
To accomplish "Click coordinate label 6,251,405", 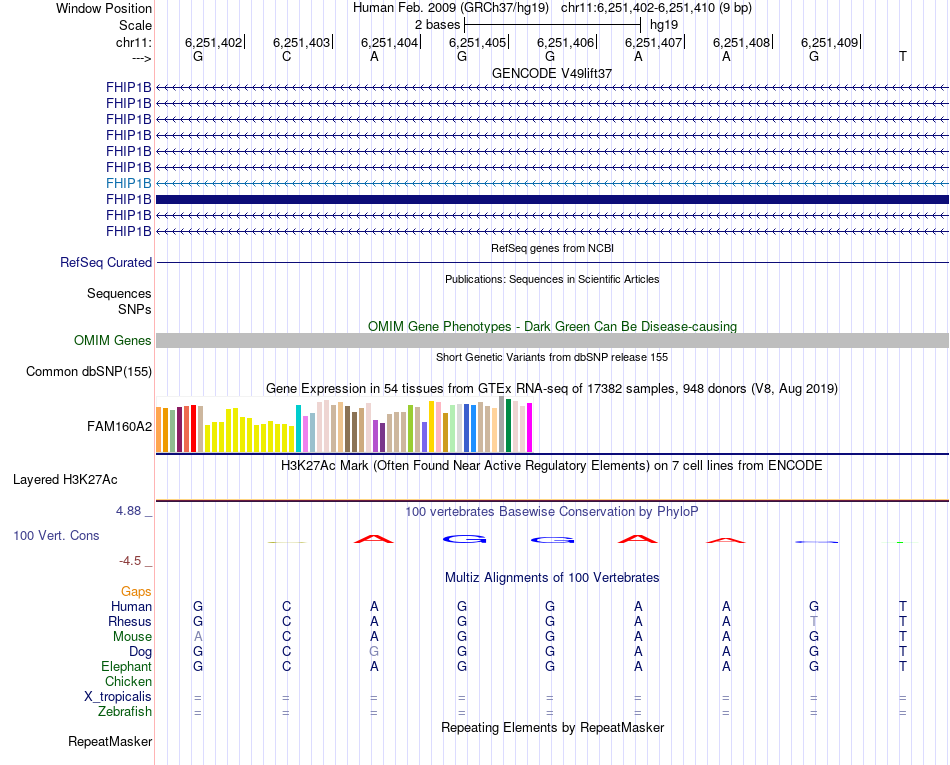I will [x=477, y=42].
